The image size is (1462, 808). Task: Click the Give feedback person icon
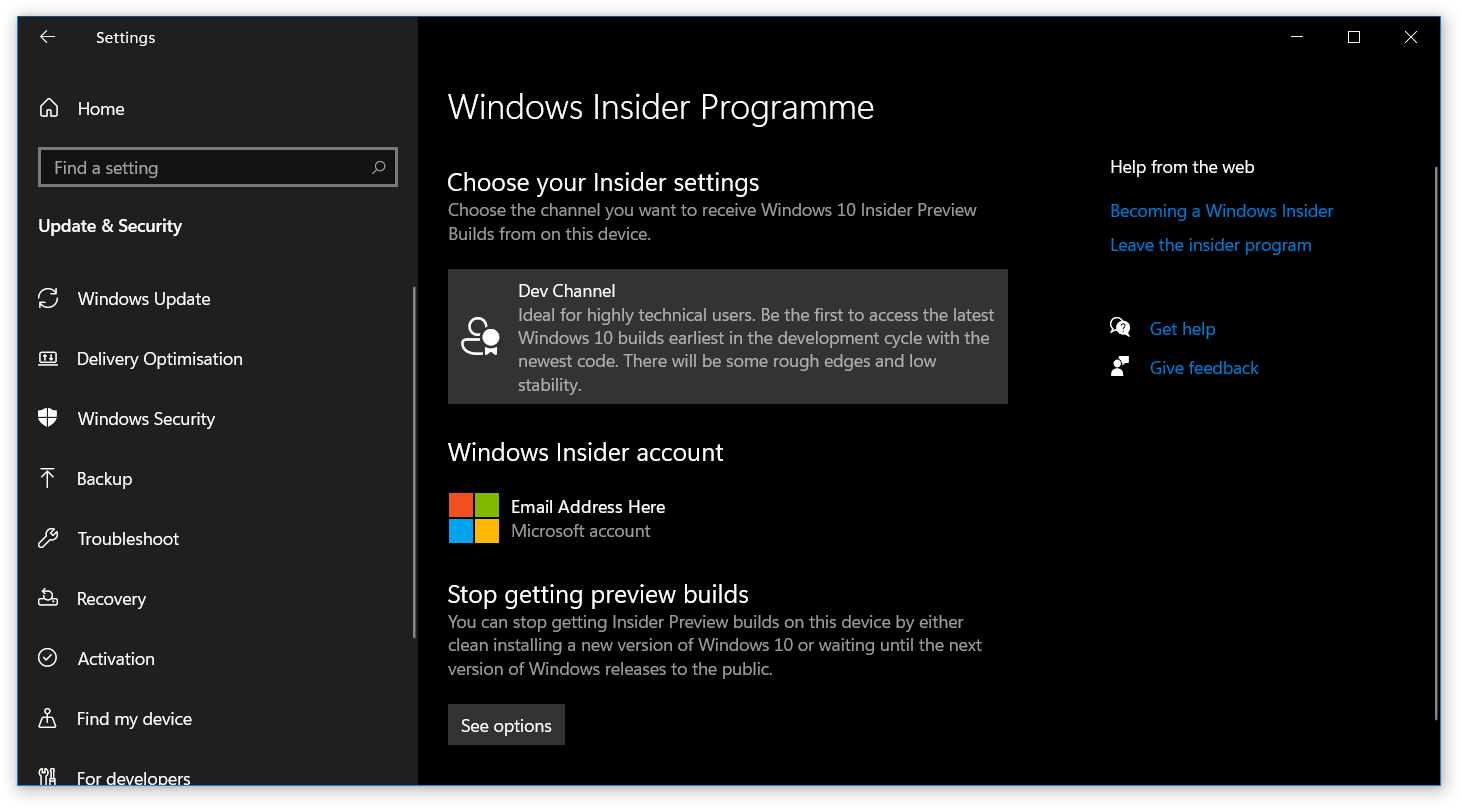(x=1120, y=367)
